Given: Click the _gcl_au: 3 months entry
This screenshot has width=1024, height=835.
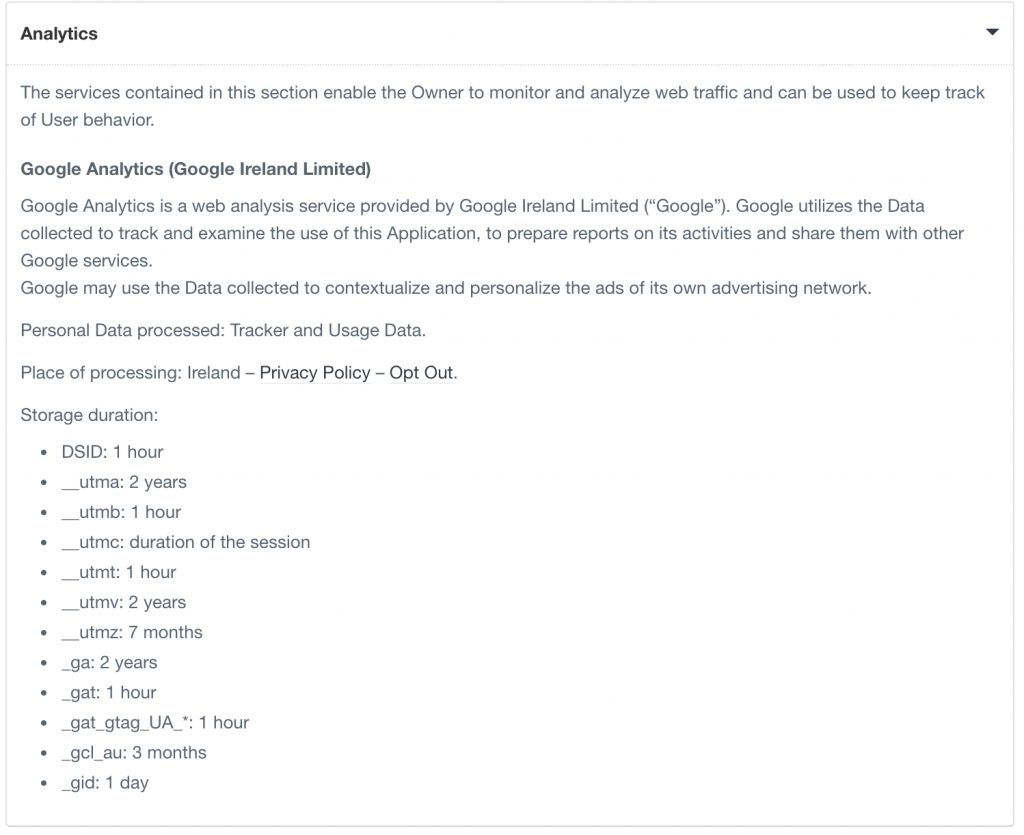Looking at the screenshot, I should tap(134, 752).
